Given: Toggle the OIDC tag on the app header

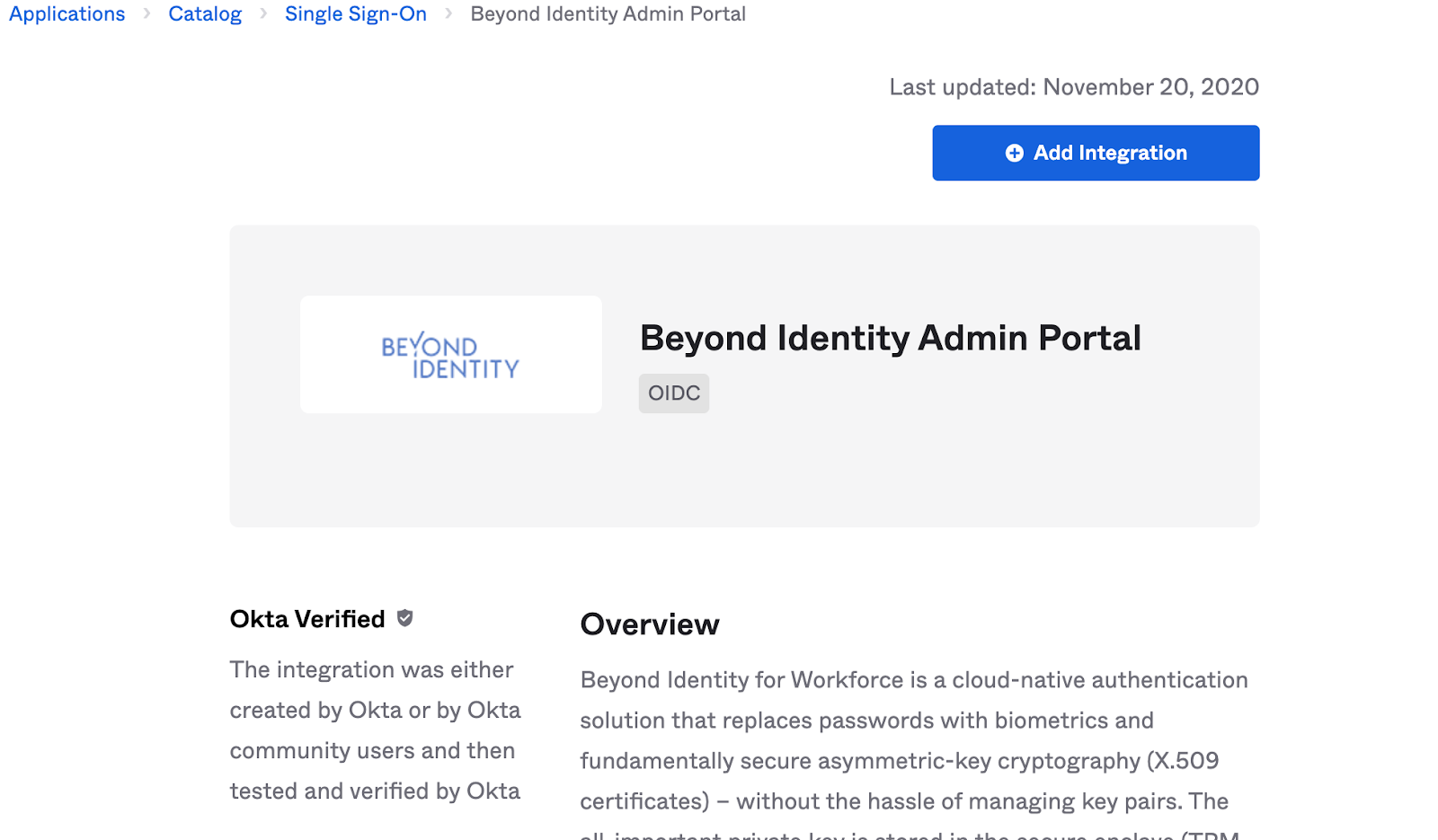Looking at the screenshot, I should [x=673, y=393].
